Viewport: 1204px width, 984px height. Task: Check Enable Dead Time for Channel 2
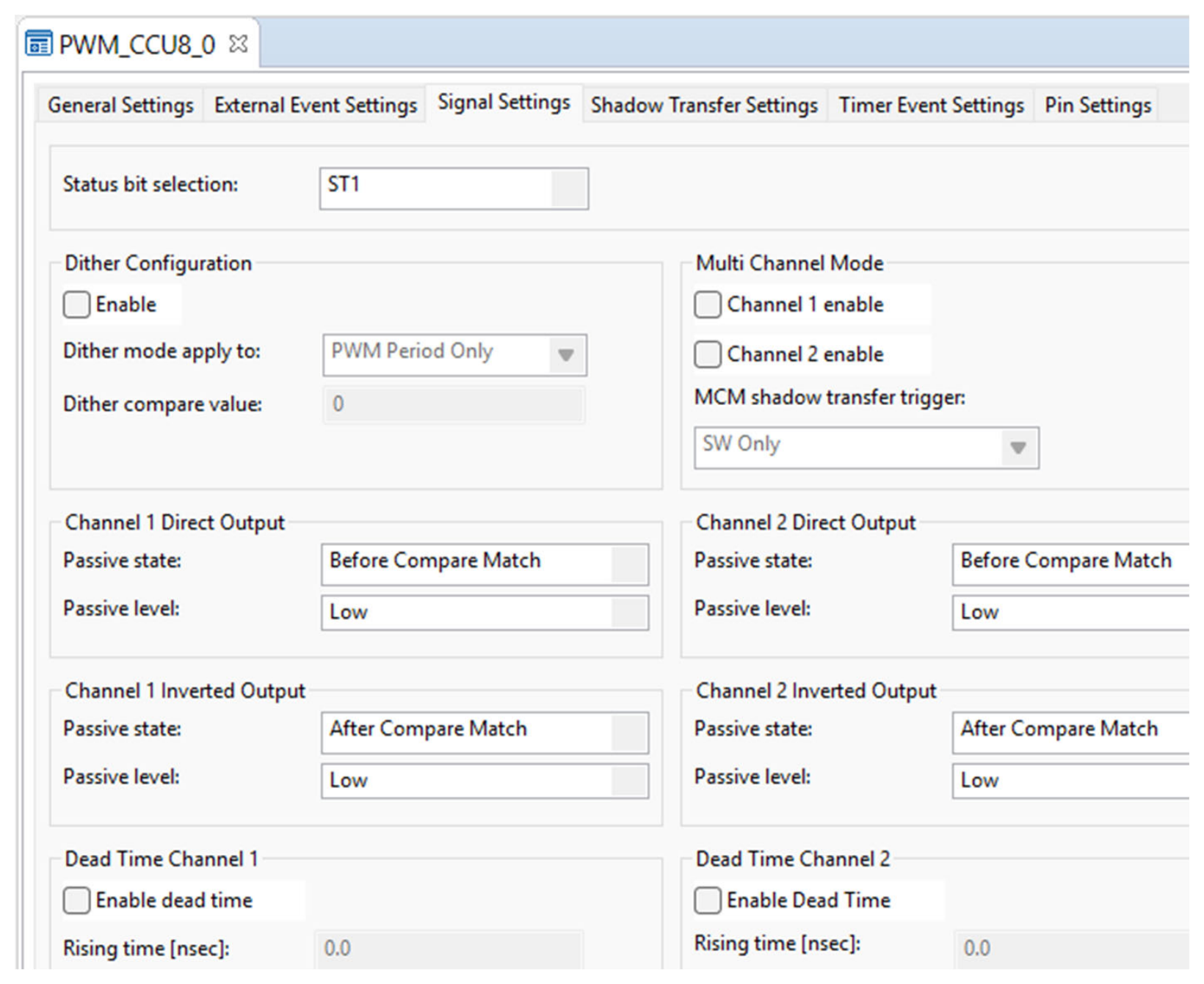click(708, 900)
